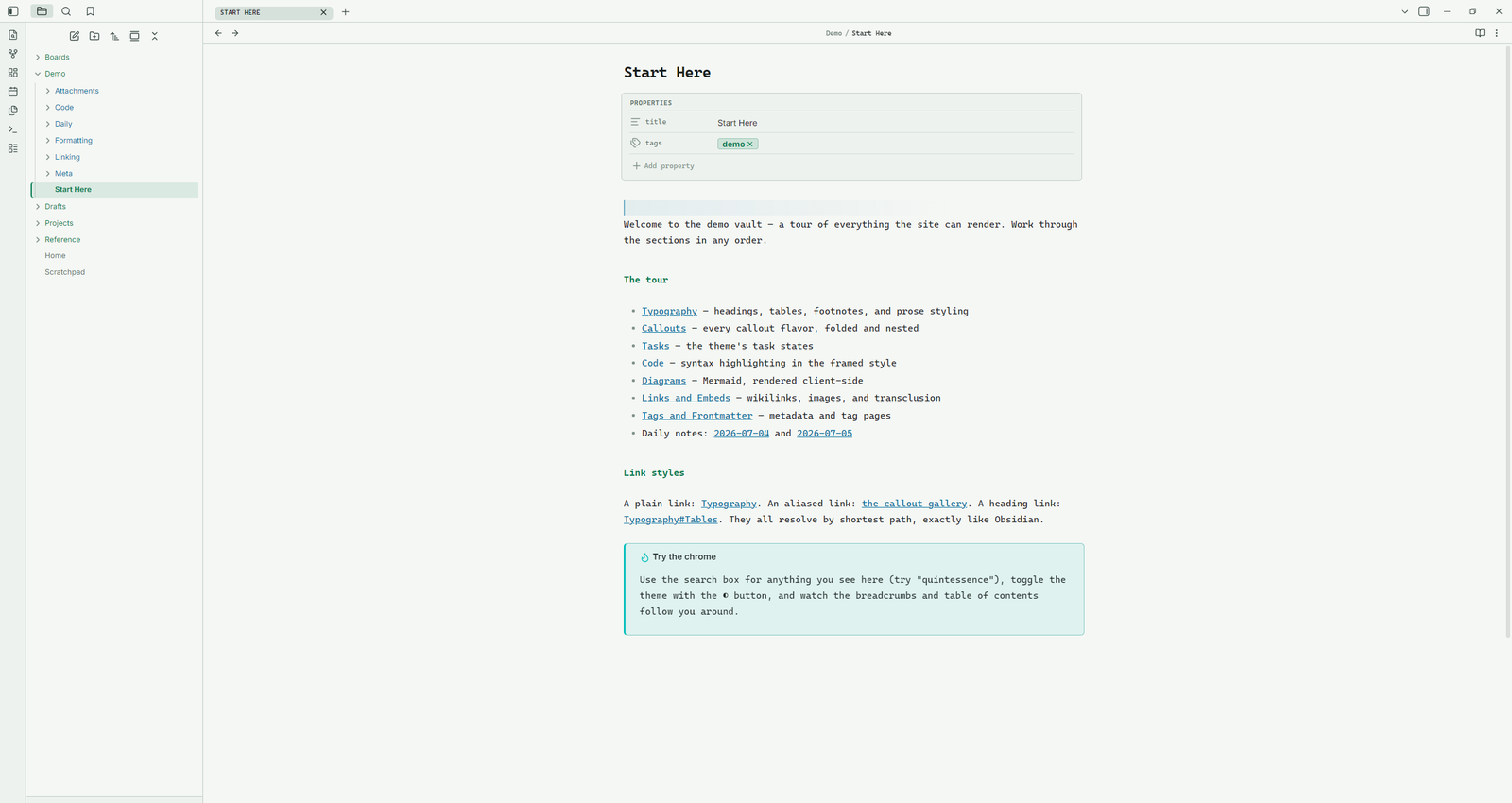
Task: Open a new tab with plus icon
Action: tap(346, 12)
